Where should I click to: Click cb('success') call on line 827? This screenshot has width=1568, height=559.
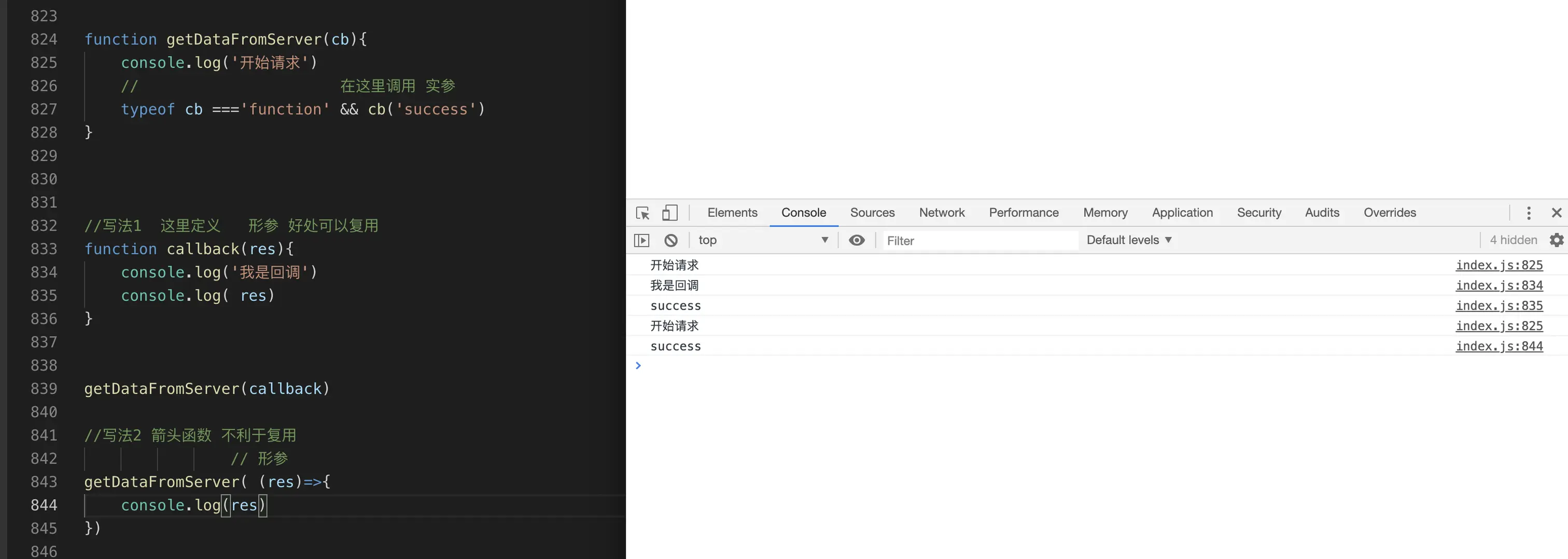click(x=426, y=109)
